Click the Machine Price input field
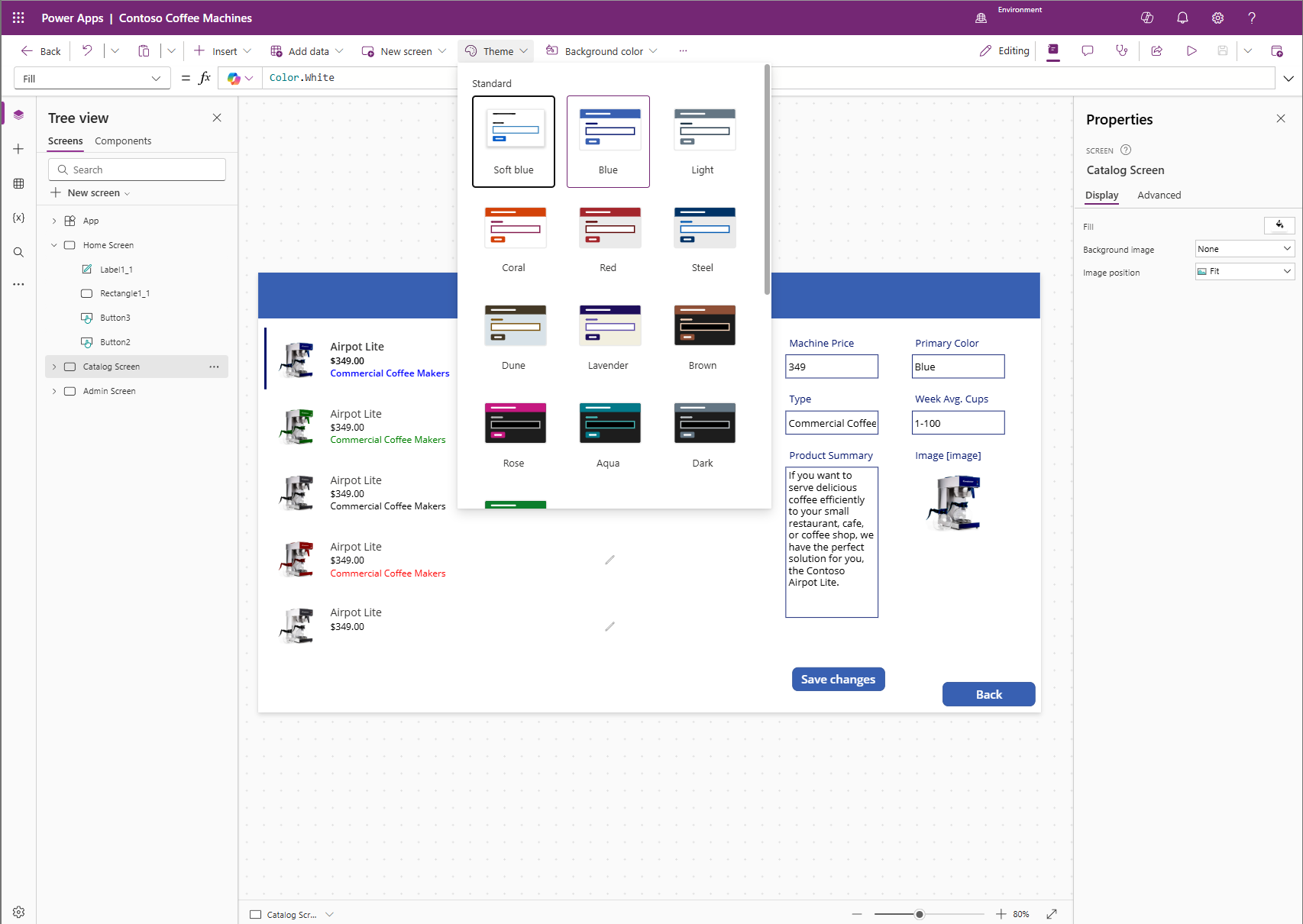This screenshot has width=1303, height=924. click(x=832, y=367)
